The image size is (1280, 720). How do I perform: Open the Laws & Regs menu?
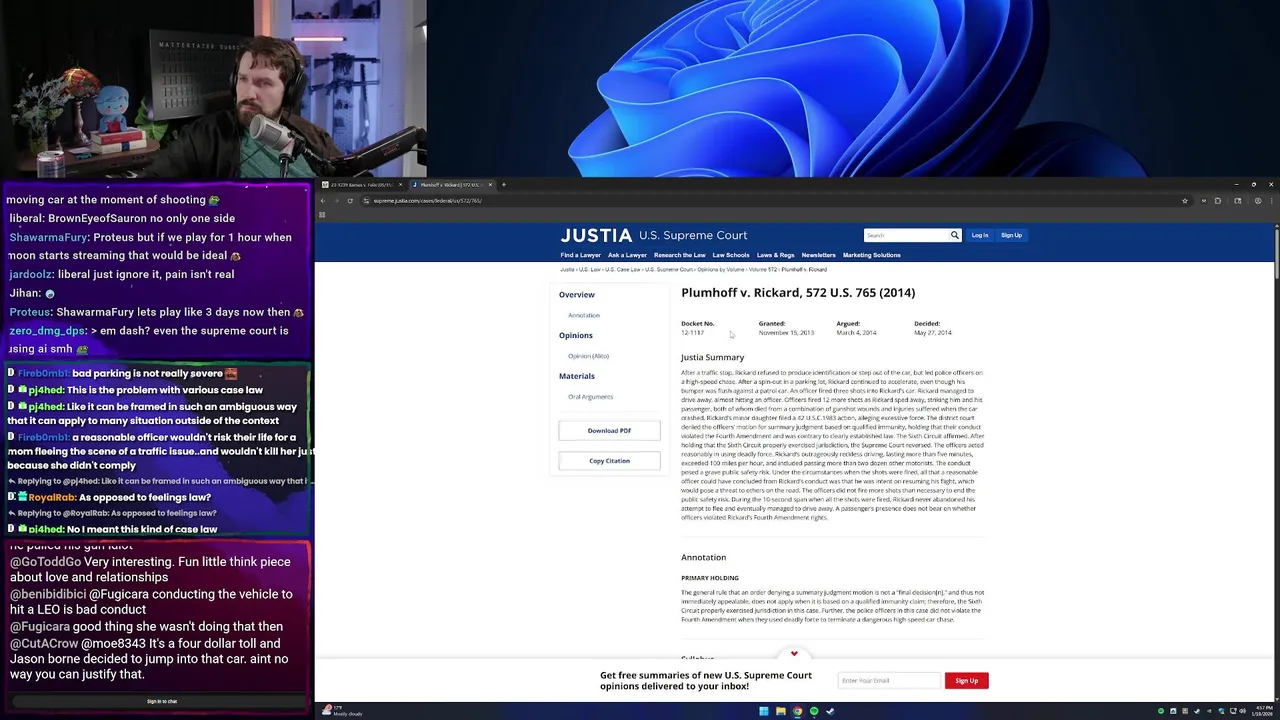click(x=775, y=255)
